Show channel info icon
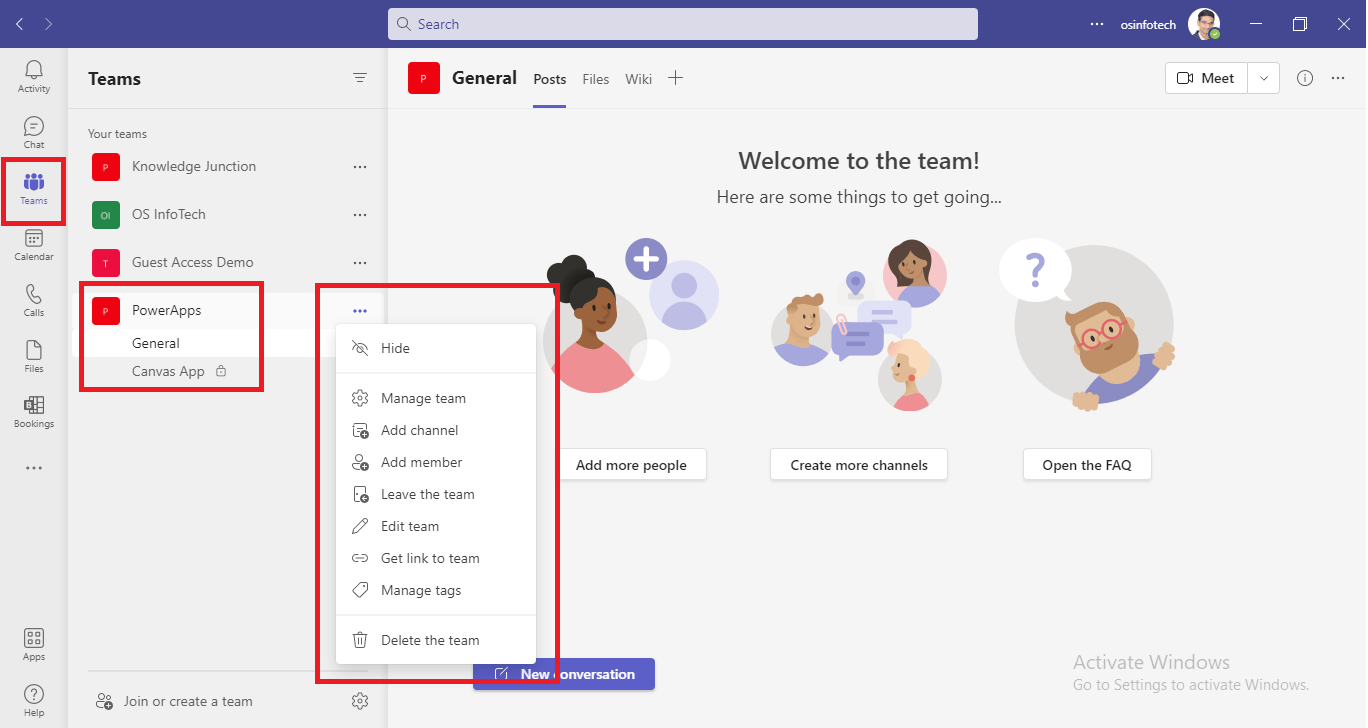1368x728 pixels. 1305,78
